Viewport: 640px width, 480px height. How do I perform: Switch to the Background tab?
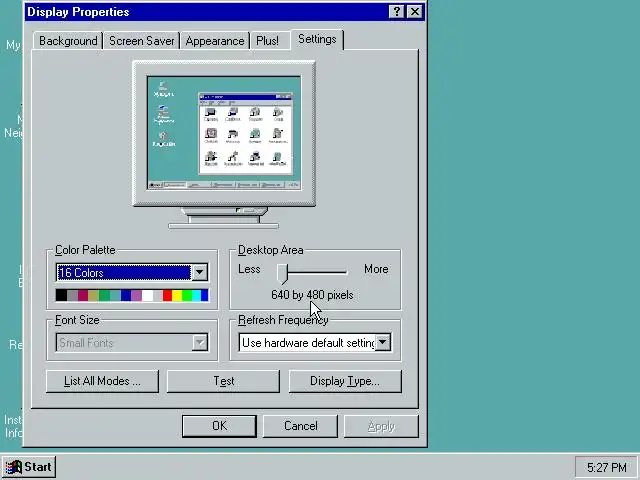point(68,41)
